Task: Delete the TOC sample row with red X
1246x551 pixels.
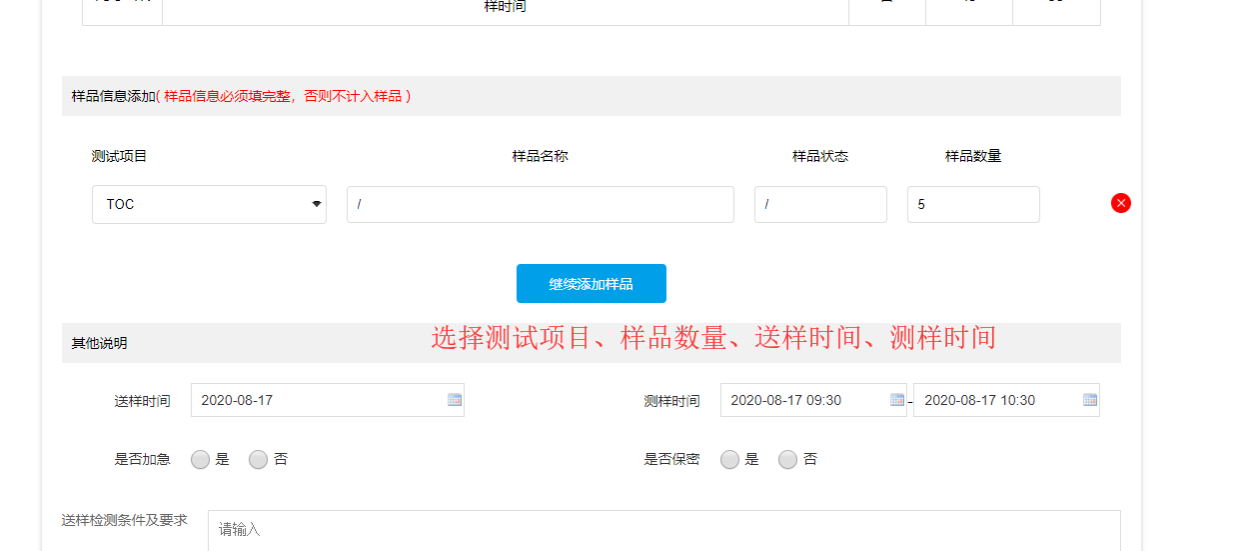Action: tap(1121, 203)
